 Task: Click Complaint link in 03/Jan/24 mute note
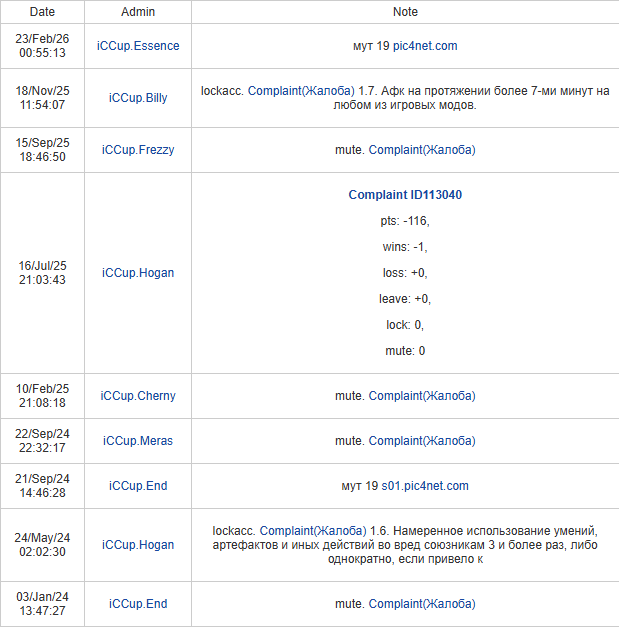[x=422, y=604]
